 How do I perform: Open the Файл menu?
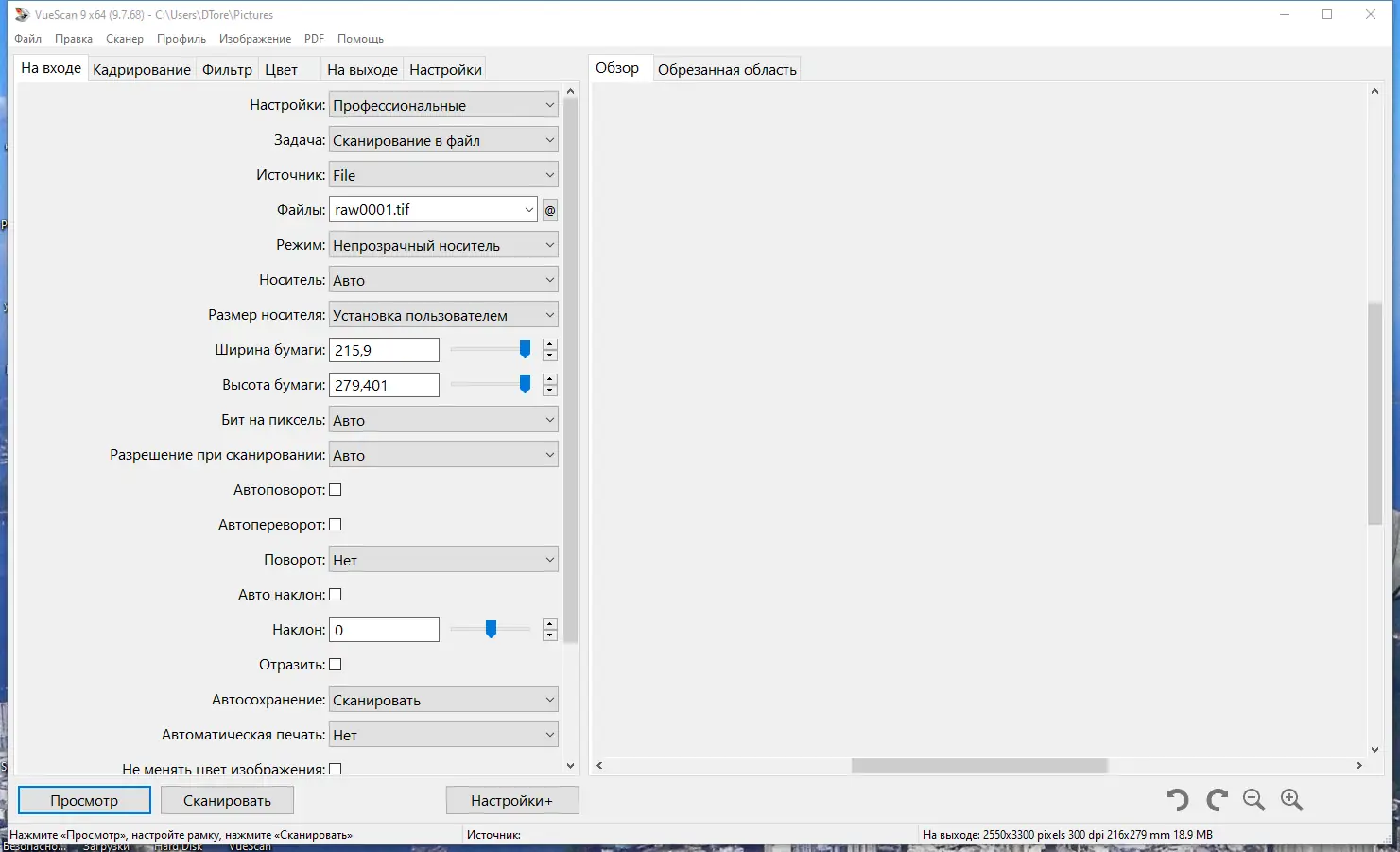pyautogui.click(x=27, y=39)
